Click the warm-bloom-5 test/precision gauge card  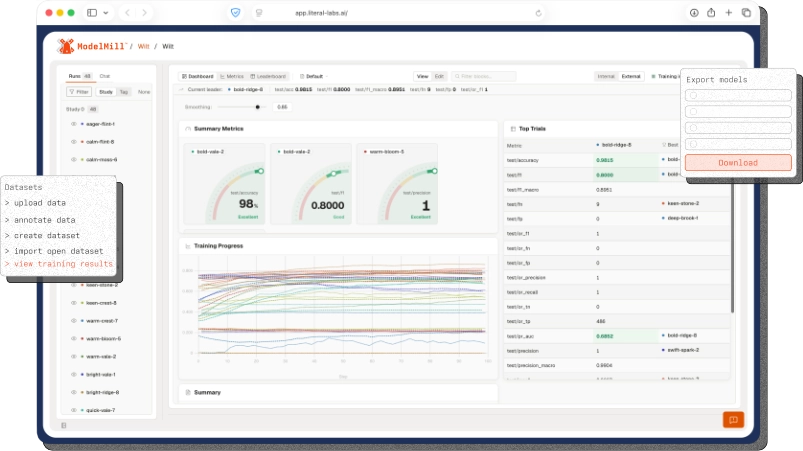(397, 184)
